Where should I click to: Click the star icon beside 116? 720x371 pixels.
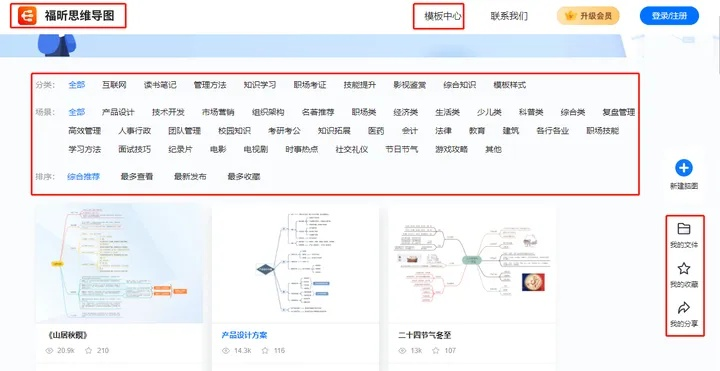pos(265,351)
